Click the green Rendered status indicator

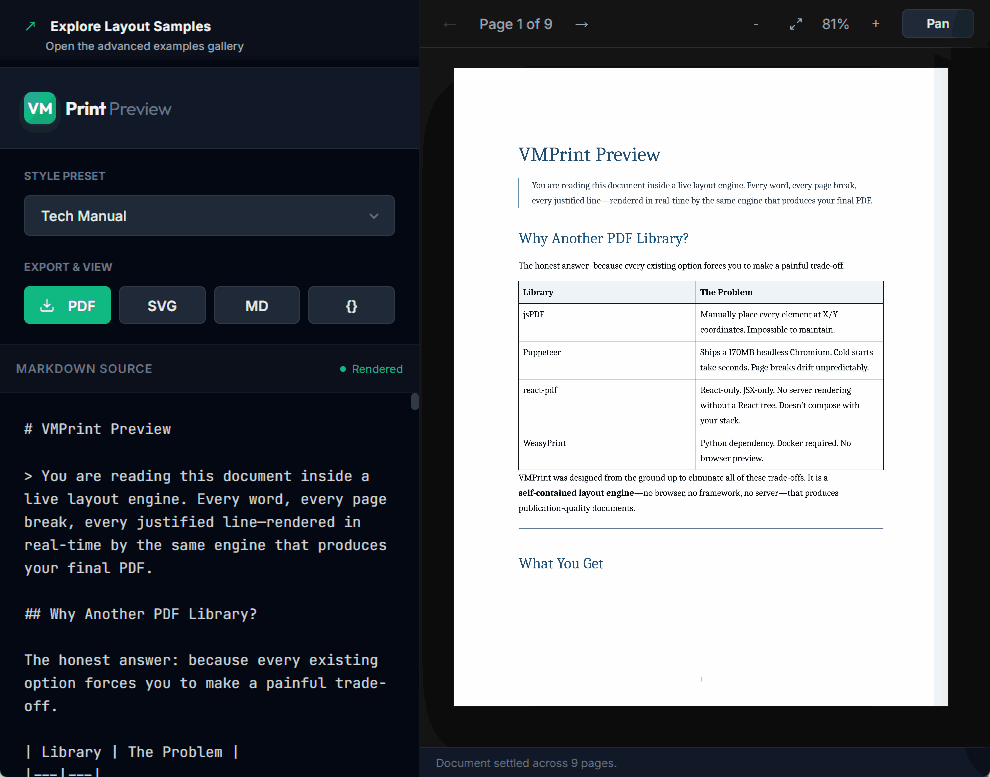click(371, 369)
